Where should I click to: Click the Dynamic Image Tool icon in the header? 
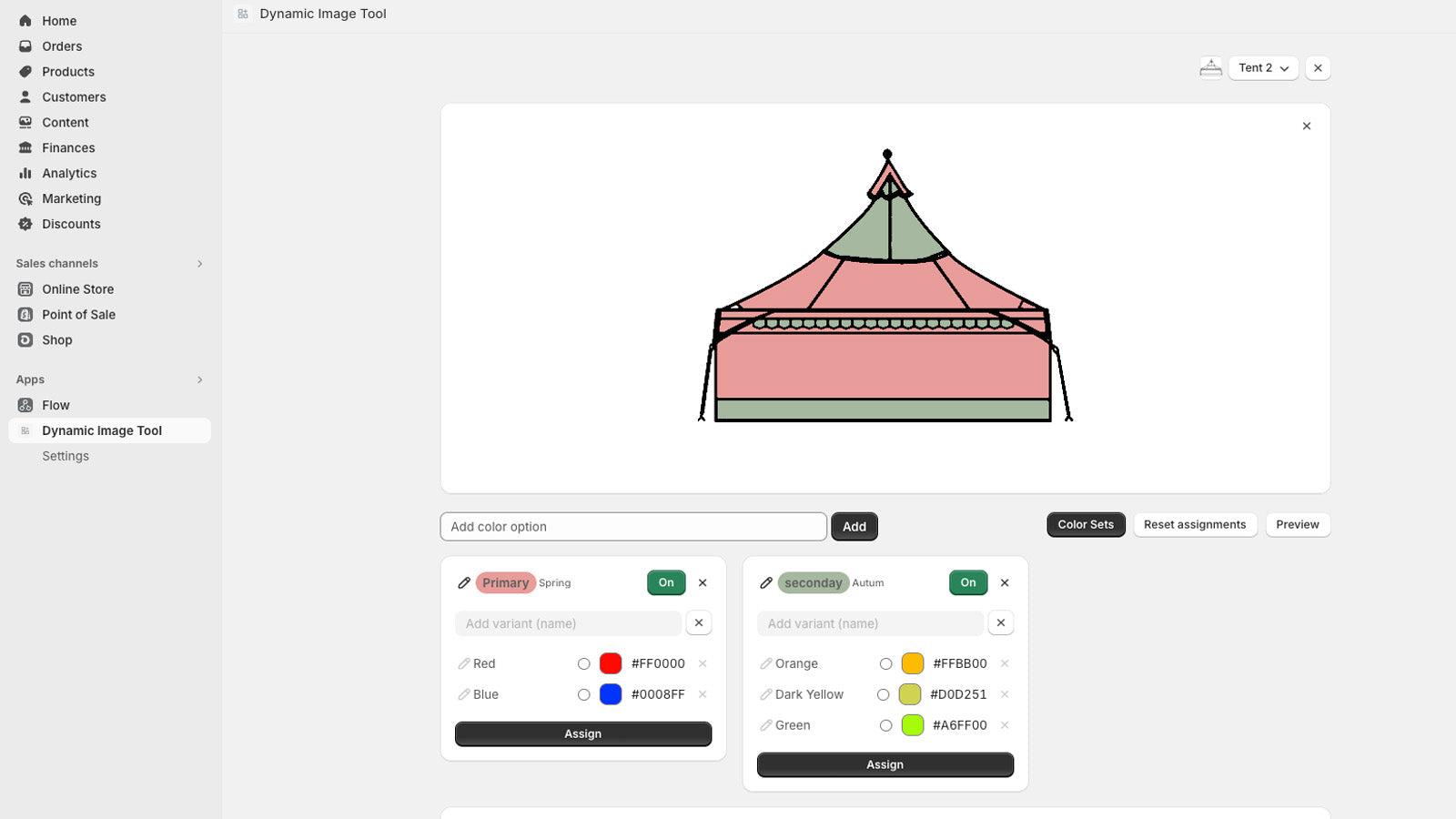(x=242, y=14)
